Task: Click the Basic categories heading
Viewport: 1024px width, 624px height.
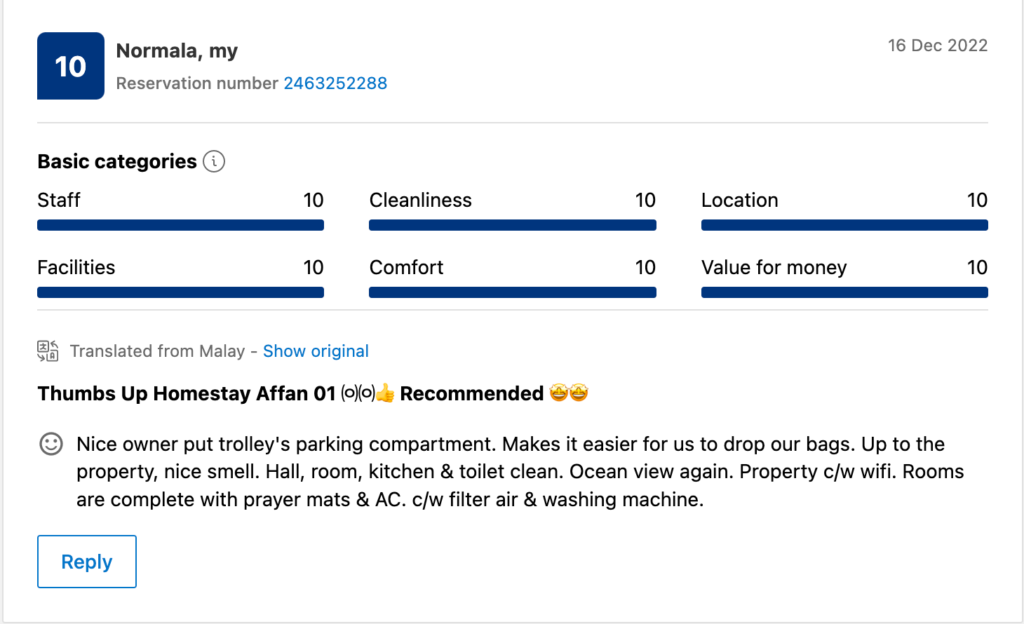Action: pos(117,161)
